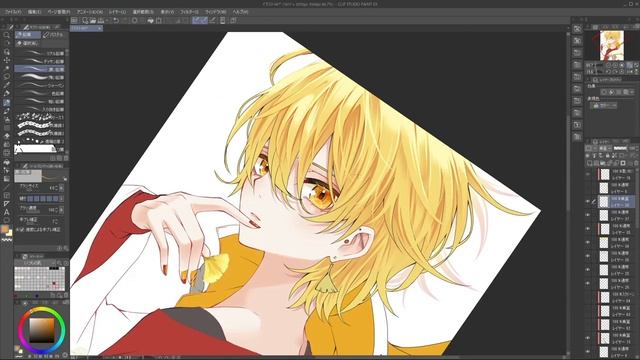
Task: Click the New canvas icon in command bar
Action: [85, 20]
